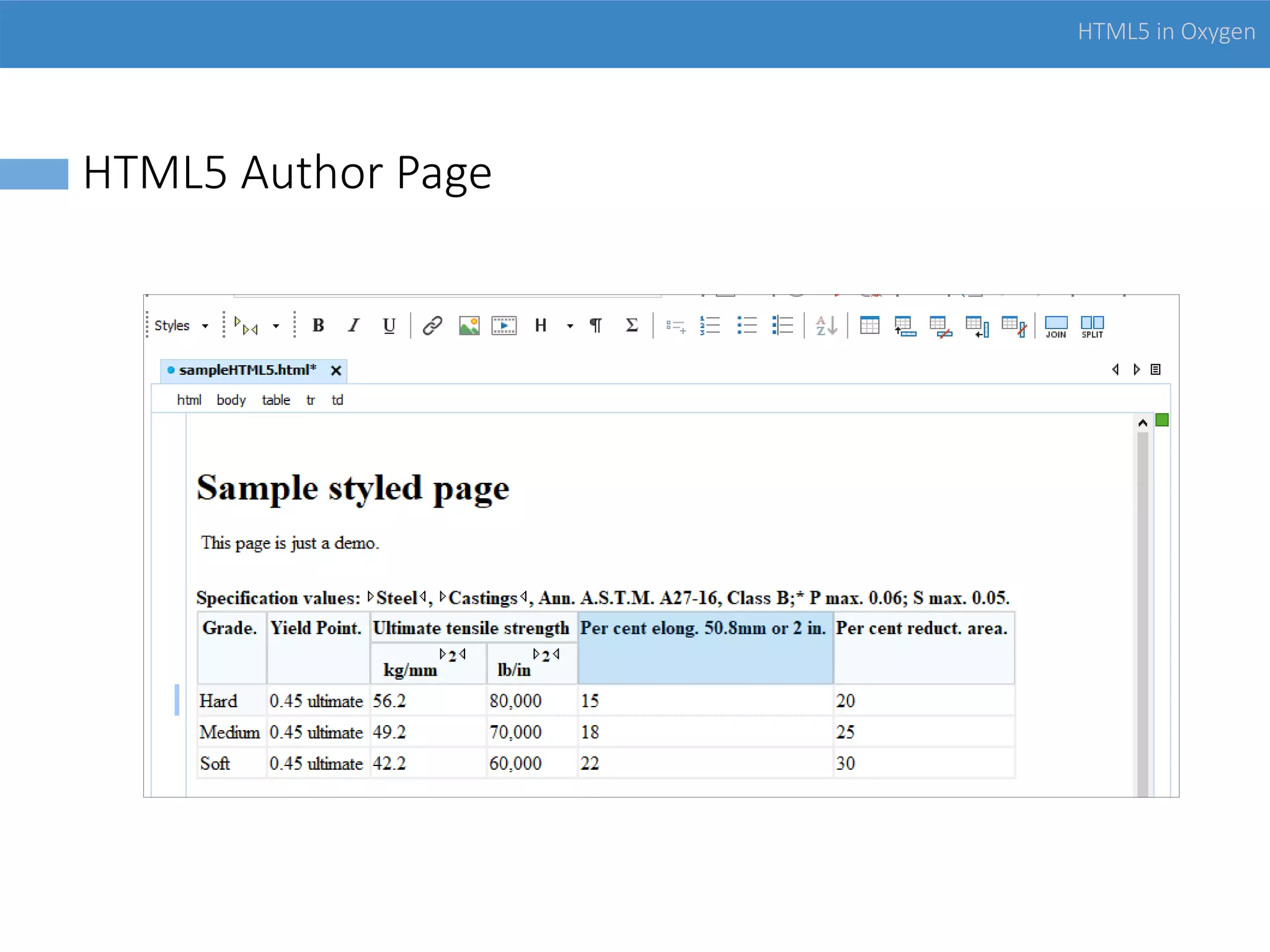
Task: Open the Styles dropdown
Action: click(x=181, y=325)
